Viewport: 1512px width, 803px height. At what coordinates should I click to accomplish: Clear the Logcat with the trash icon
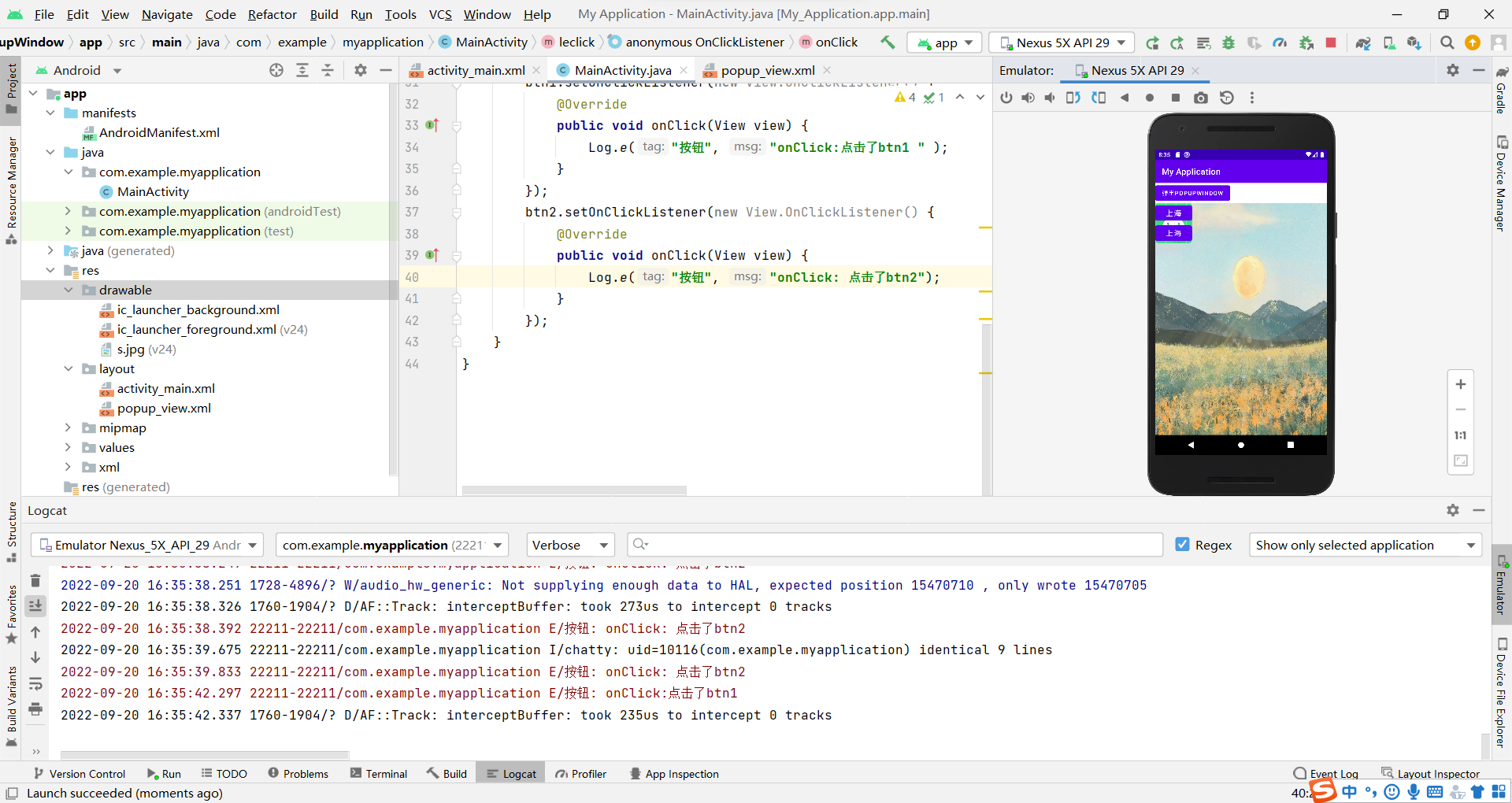tap(35, 580)
